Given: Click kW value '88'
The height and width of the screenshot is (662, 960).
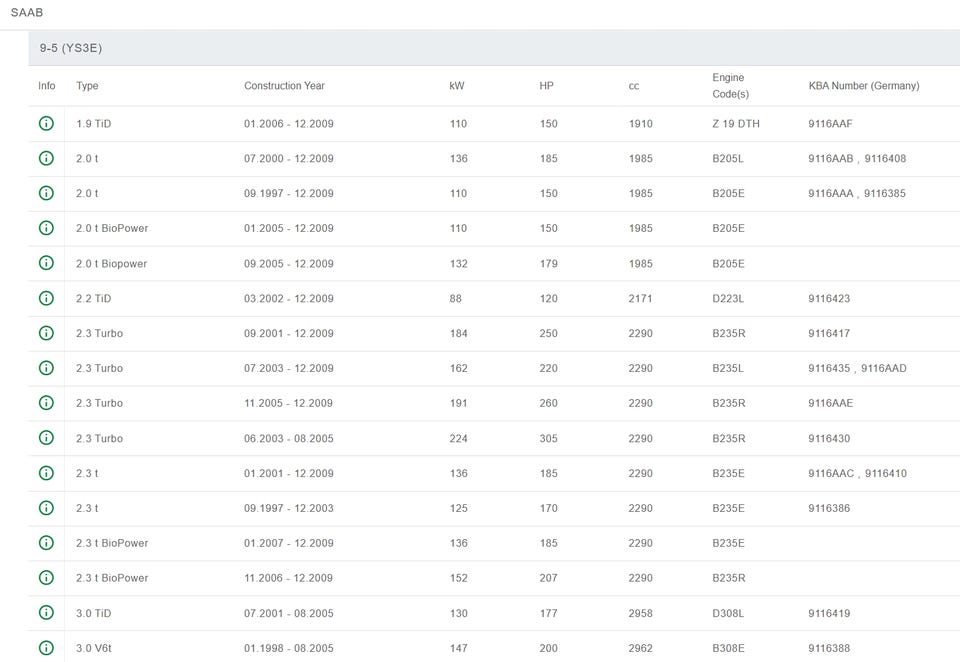Looking at the screenshot, I should pos(456,299).
